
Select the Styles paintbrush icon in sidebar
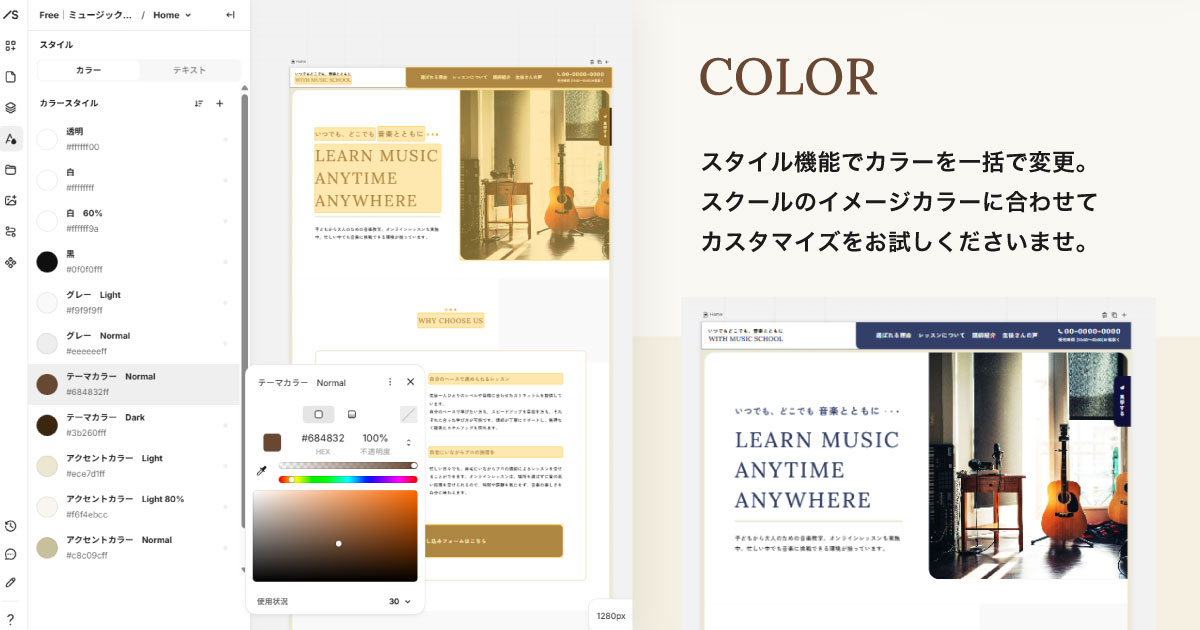click(x=13, y=138)
